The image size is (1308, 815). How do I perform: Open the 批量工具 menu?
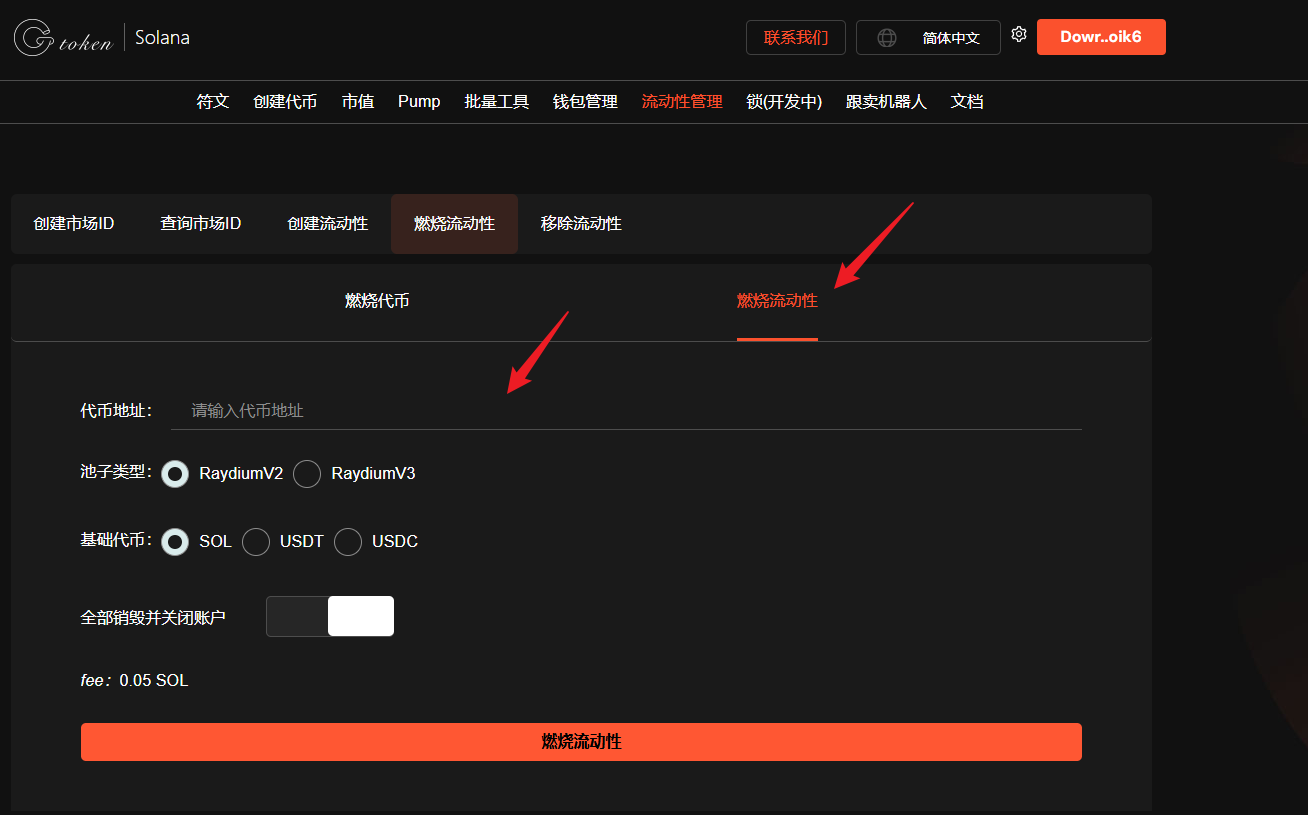point(496,102)
